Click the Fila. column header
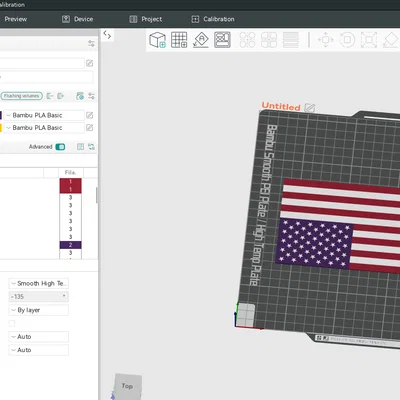Image resolution: width=400 pixels, height=400 pixels. [70, 172]
